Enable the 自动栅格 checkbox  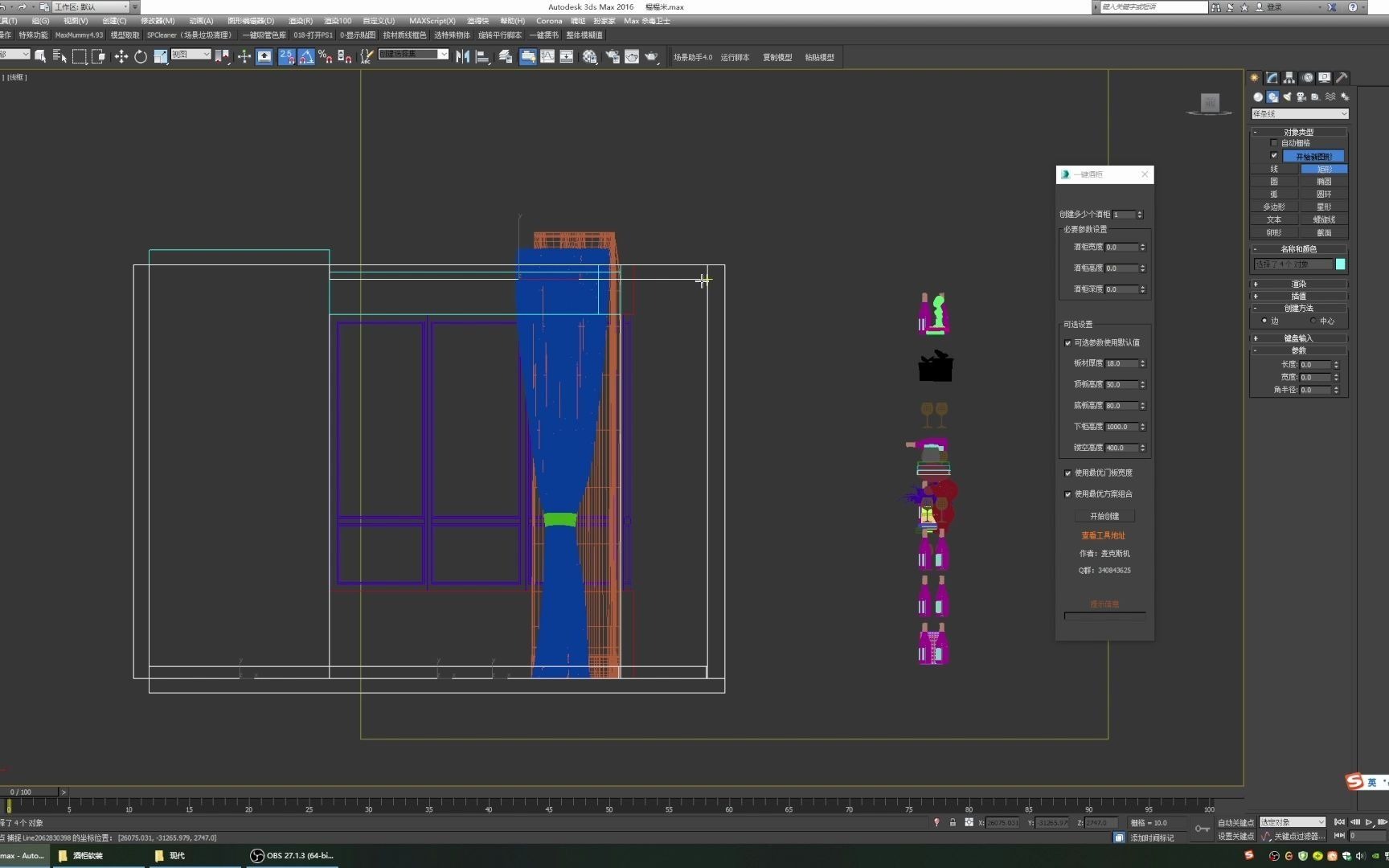pyautogui.click(x=1273, y=142)
